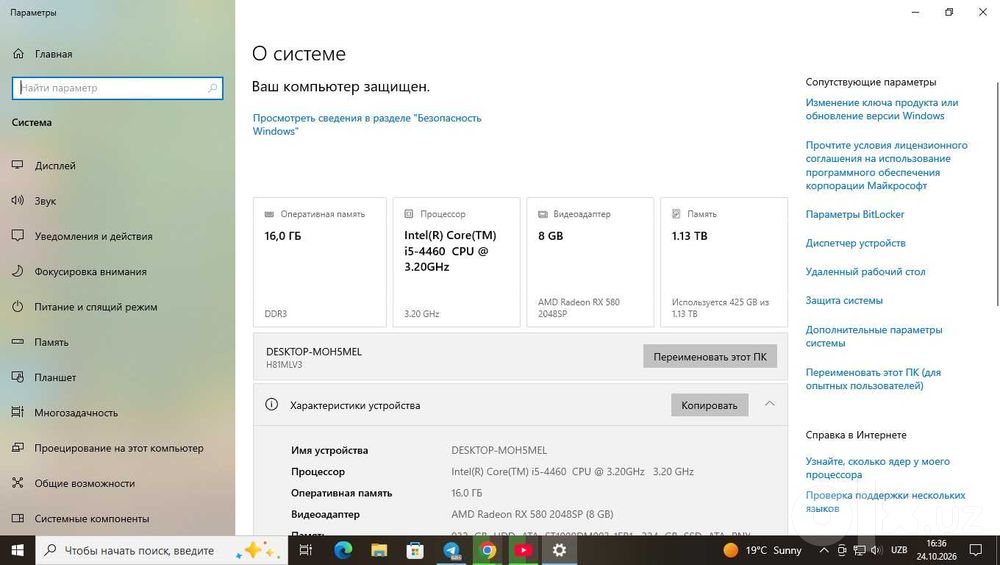The image size is (1000, 565).
Task: Open Питание и спящий режим section
Action: 96,307
